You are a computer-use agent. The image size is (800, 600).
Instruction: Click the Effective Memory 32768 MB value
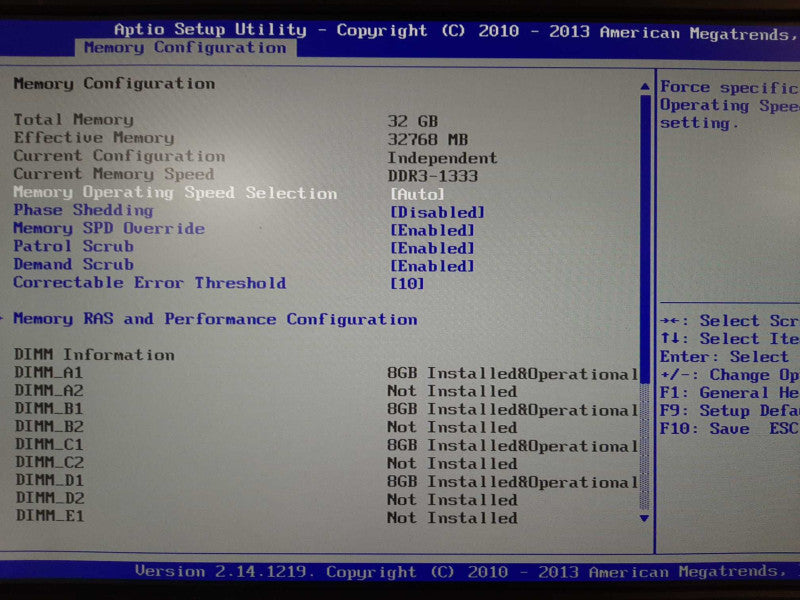tap(428, 139)
